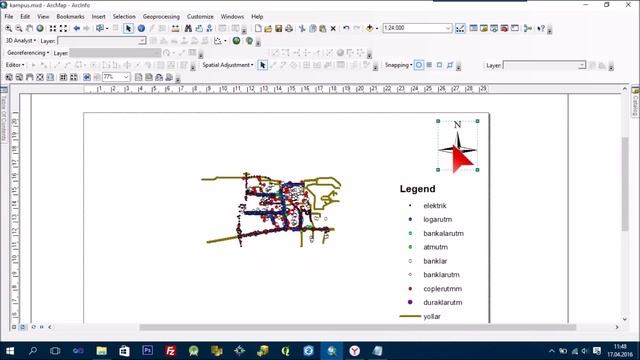Screen dimensions: 640x360
Task: Switch to Data View button at bottom
Action: click(14, 327)
